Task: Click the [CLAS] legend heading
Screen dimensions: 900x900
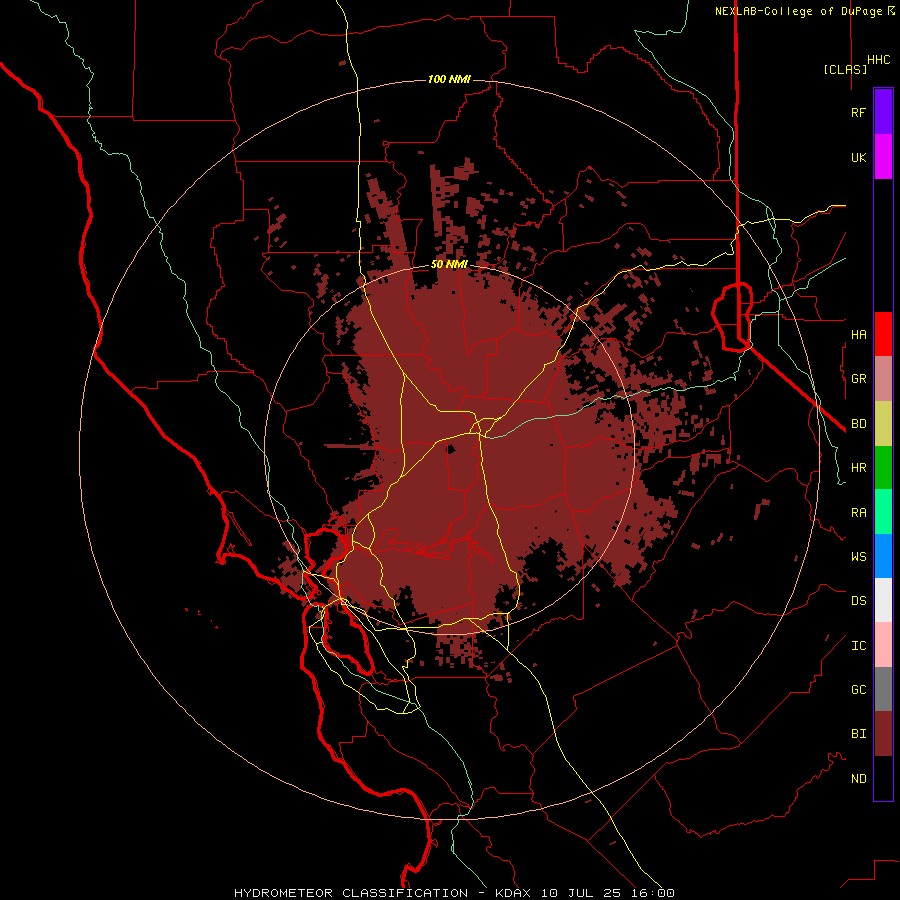Action: pyautogui.click(x=845, y=69)
